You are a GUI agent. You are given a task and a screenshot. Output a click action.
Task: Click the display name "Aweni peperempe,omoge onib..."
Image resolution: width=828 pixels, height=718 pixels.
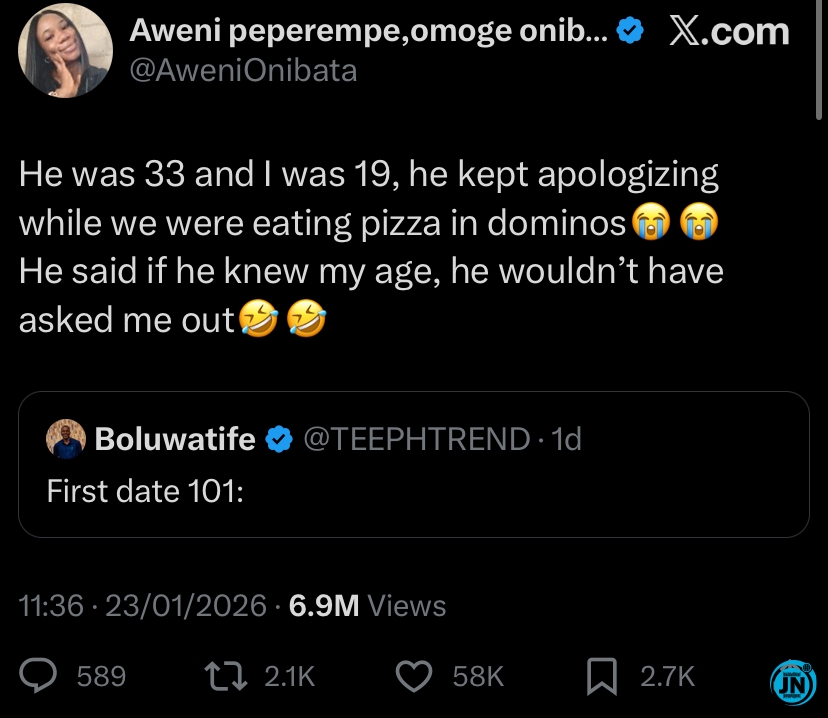370,32
